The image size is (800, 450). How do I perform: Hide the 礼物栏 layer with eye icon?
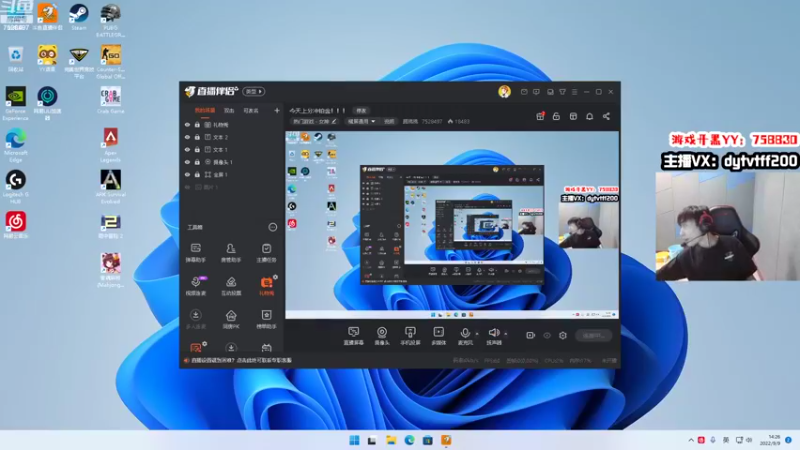pyautogui.click(x=187, y=124)
